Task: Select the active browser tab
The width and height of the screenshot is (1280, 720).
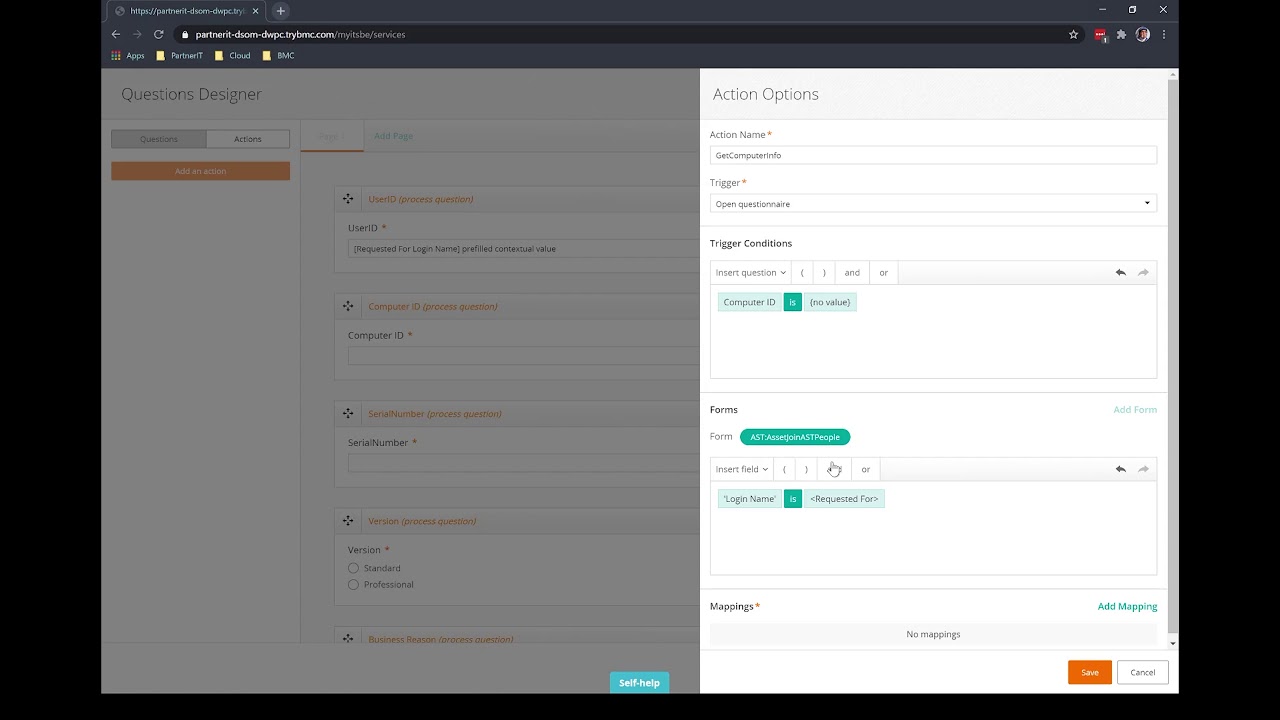Action: (186, 11)
